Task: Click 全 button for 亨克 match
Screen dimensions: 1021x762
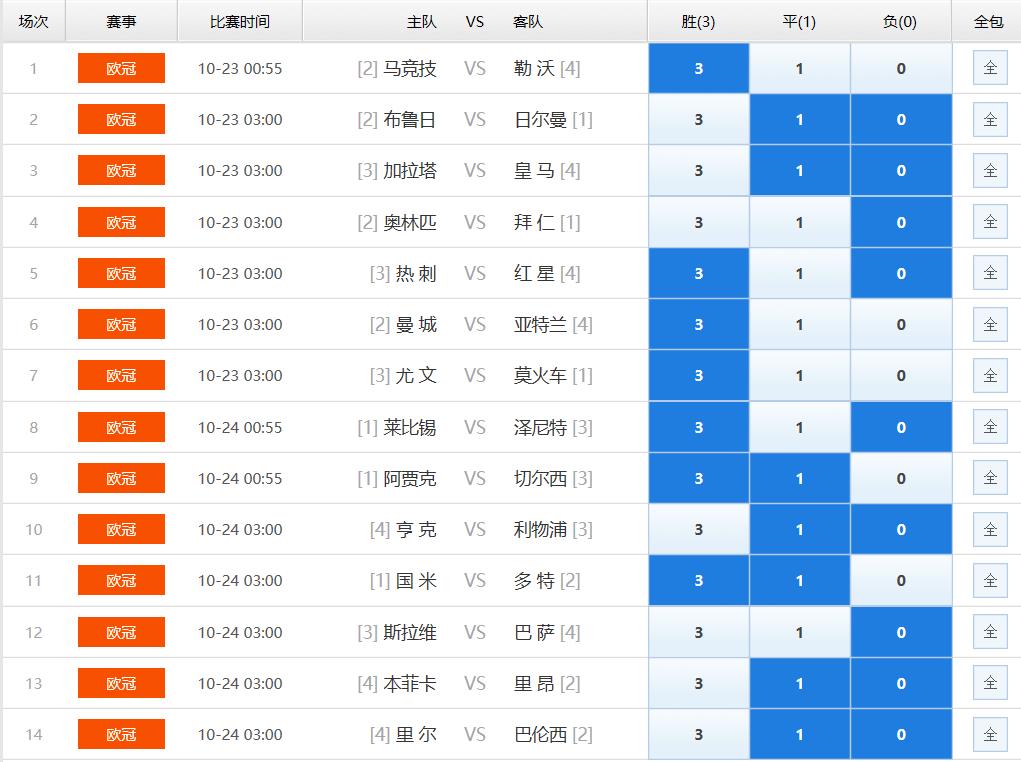Action: coord(990,529)
